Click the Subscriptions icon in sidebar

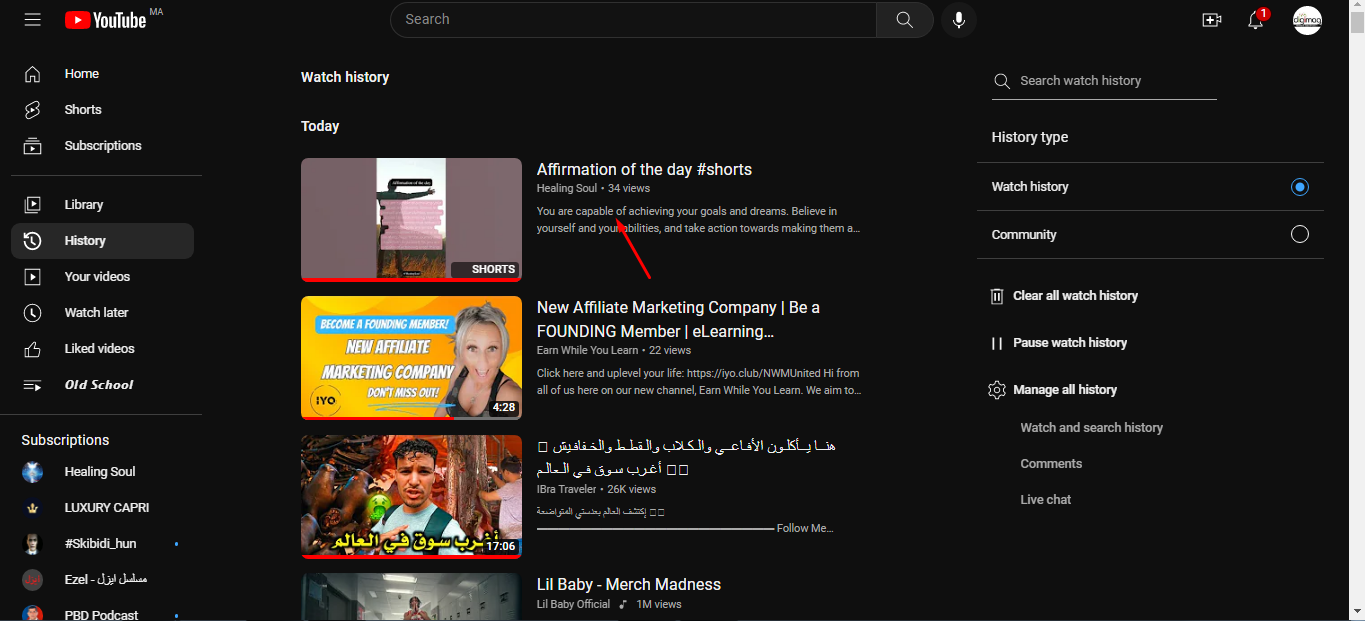click(33, 146)
